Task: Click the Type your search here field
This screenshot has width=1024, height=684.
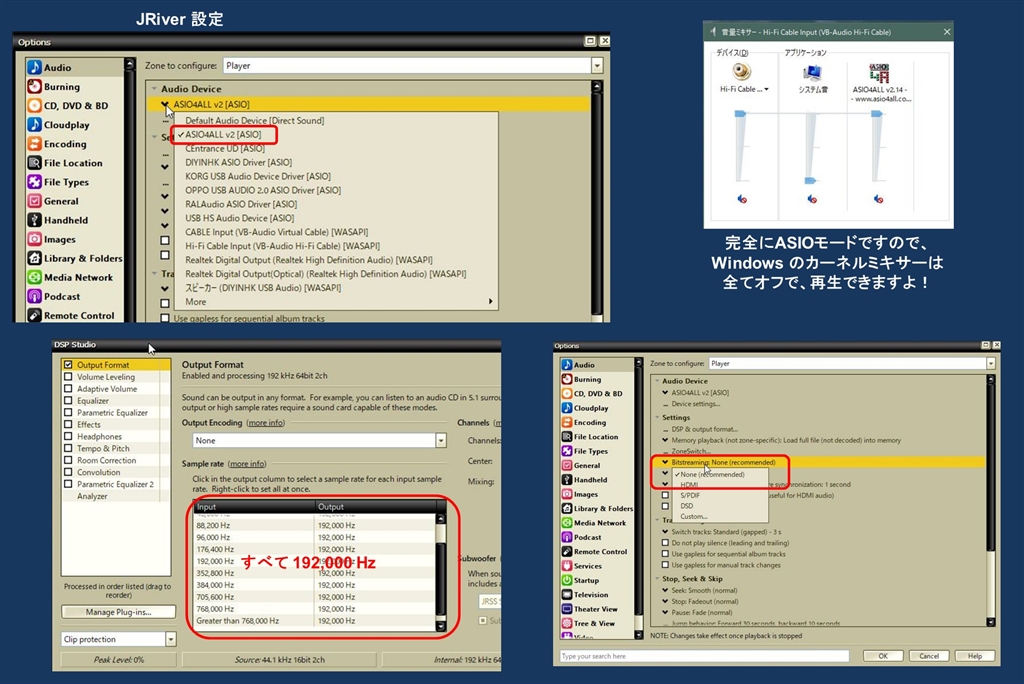Action: (x=704, y=656)
